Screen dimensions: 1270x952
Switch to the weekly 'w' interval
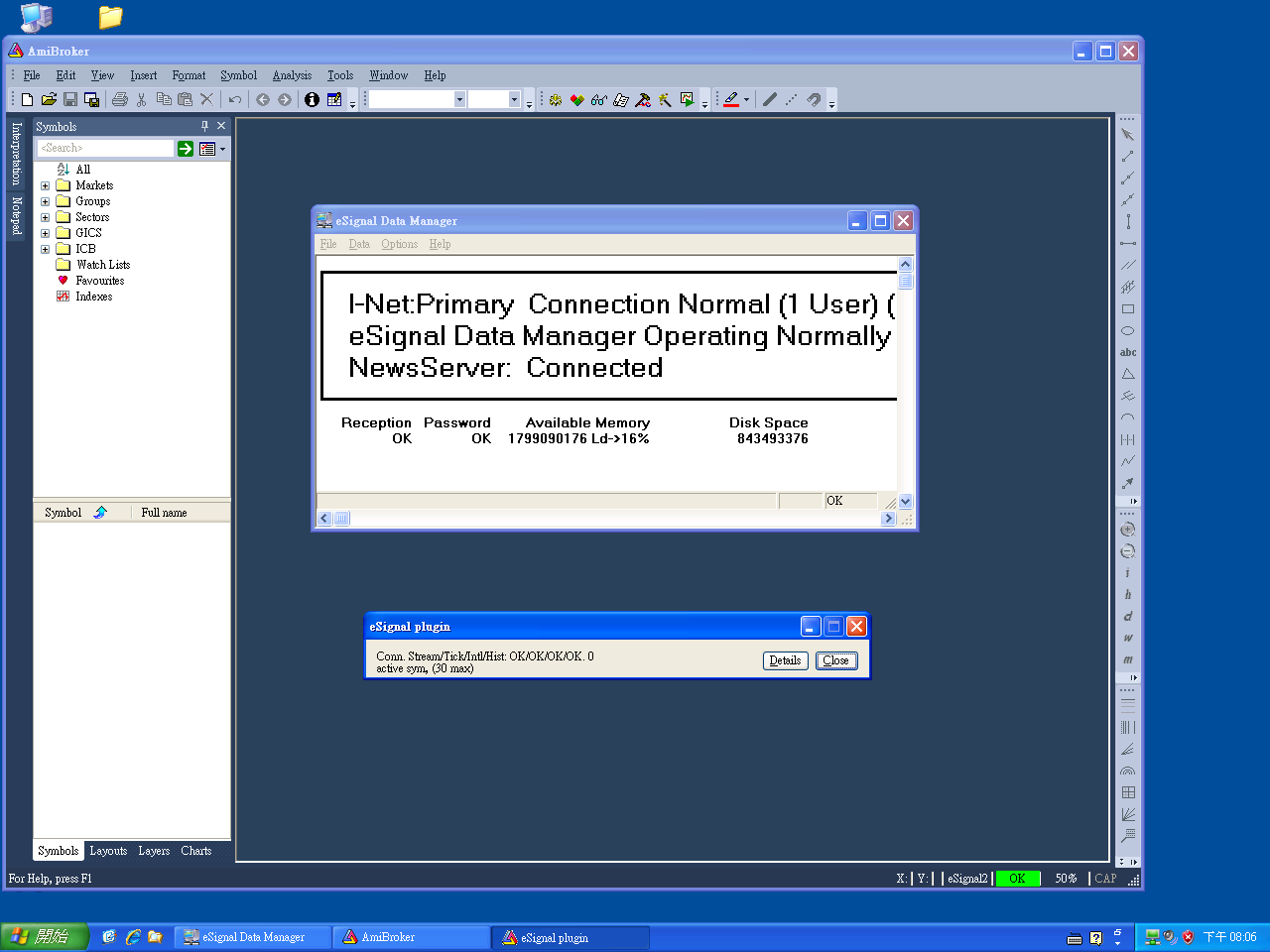(x=1128, y=639)
